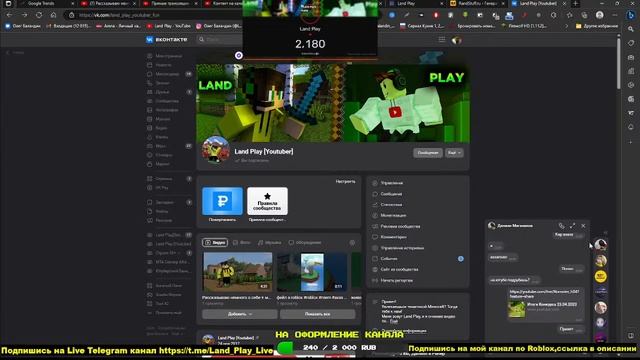Close the chat popup window
640x360 pixels.
[x=583, y=226]
